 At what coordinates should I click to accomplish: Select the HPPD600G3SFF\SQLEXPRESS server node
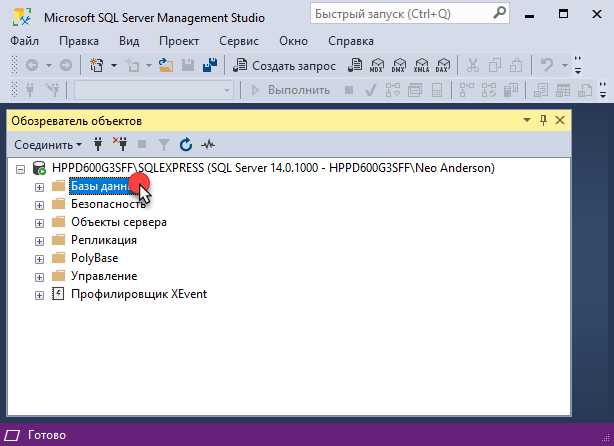point(273,168)
